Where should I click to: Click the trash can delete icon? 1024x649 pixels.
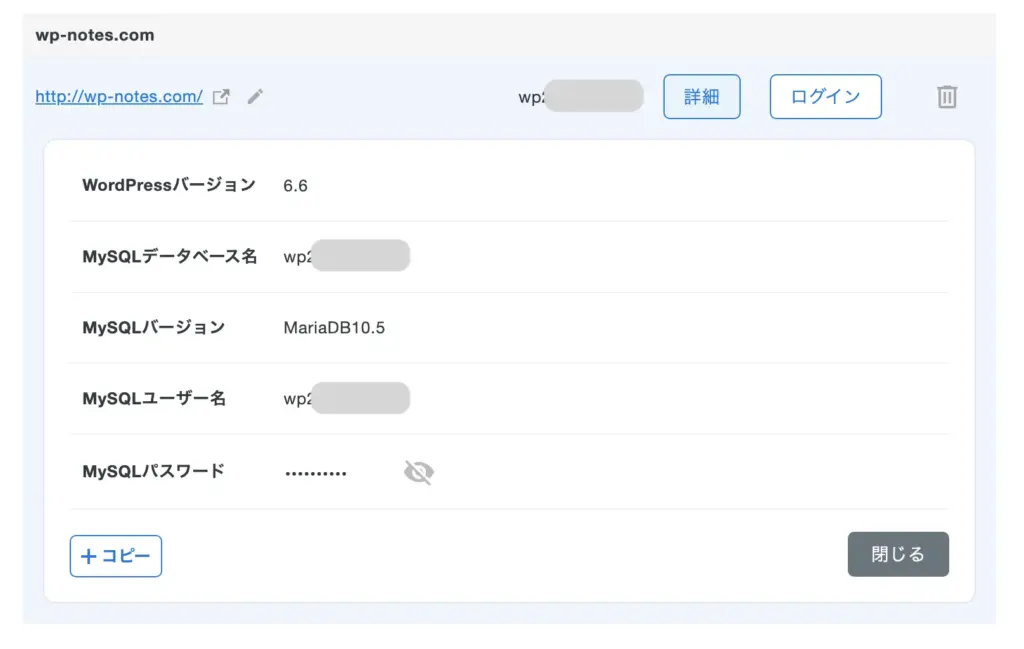click(x=946, y=97)
